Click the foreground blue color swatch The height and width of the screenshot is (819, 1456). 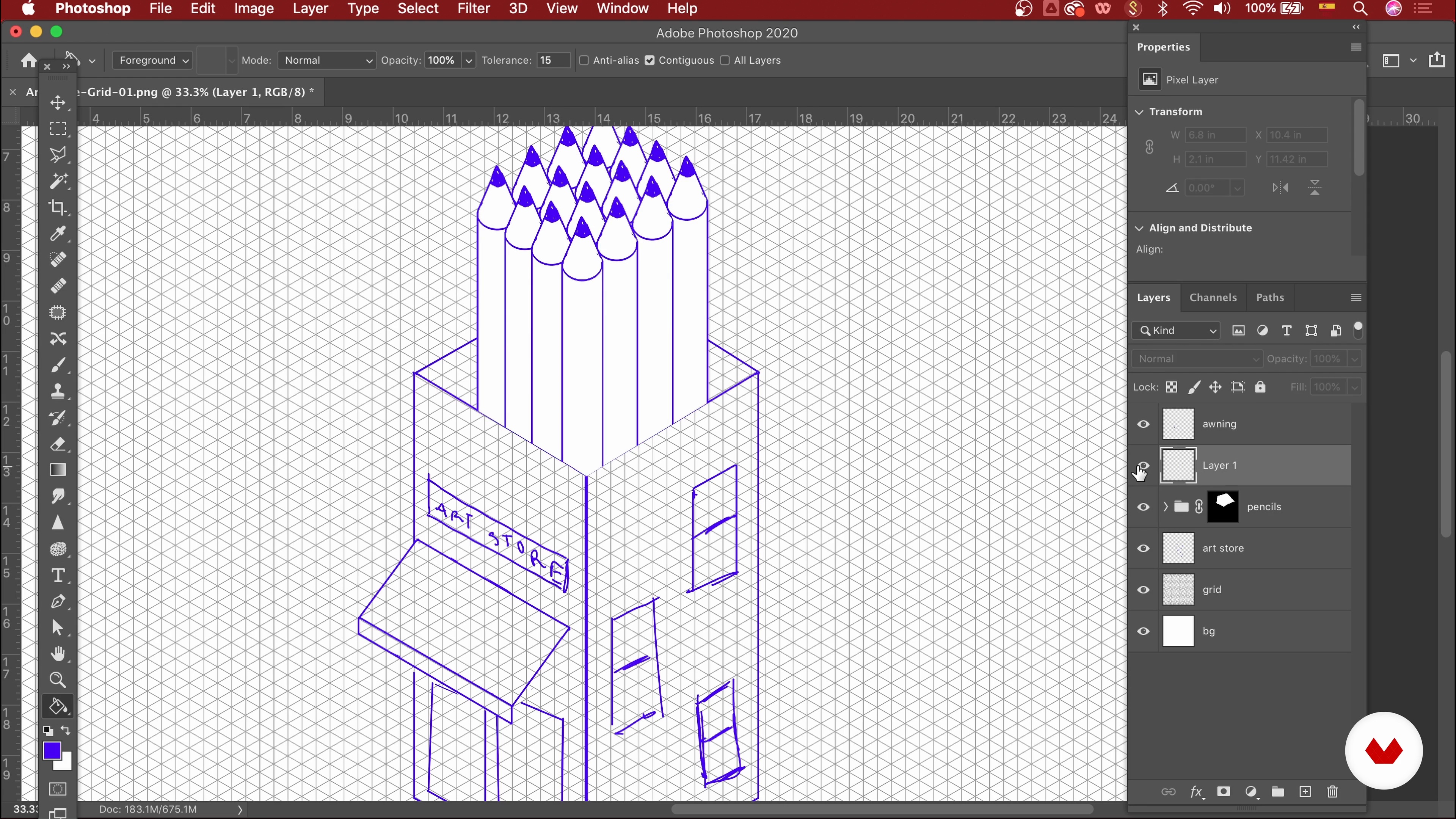click(52, 751)
